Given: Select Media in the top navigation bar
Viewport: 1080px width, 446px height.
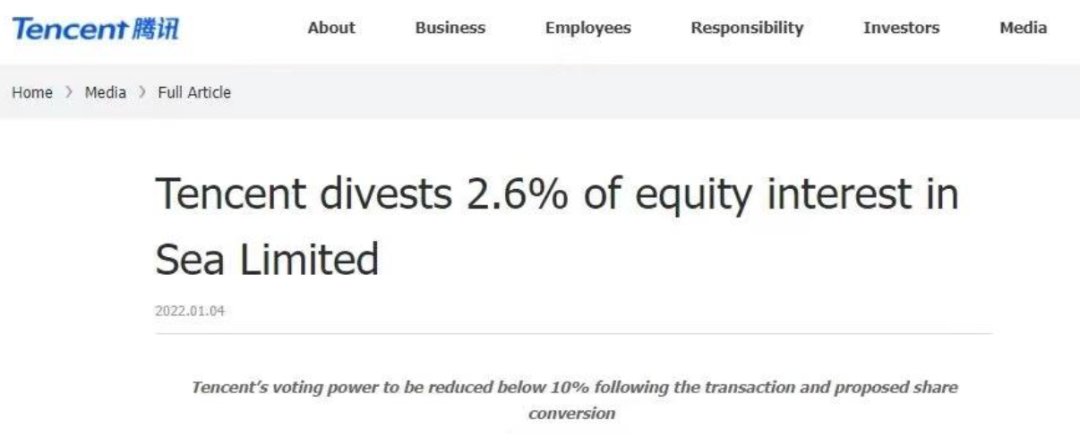Looking at the screenshot, I should 1023,28.
